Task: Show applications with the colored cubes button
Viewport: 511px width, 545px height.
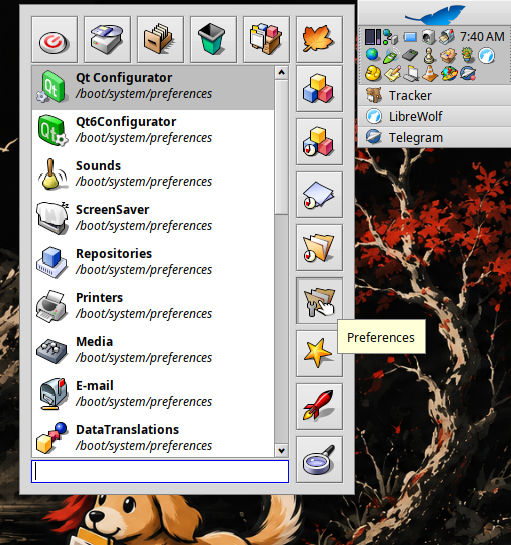Action: (x=319, y=89)
